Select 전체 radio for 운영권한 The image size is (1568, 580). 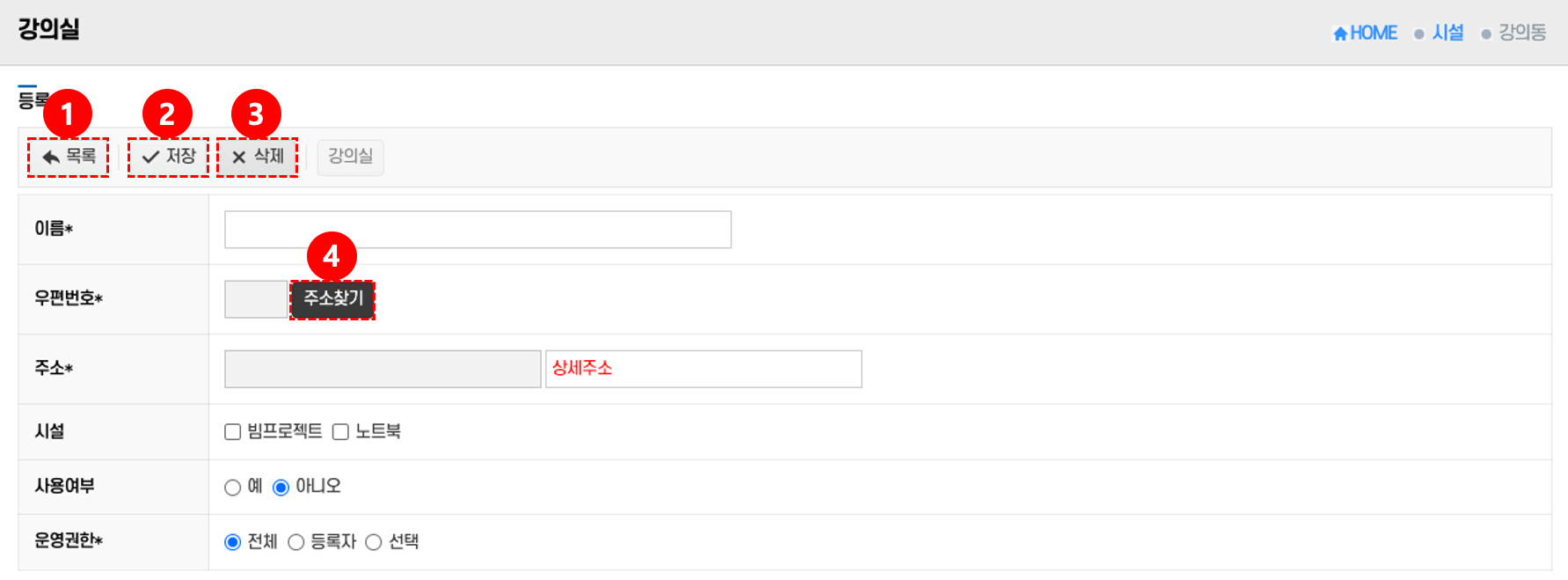click(x=233, y=542)
